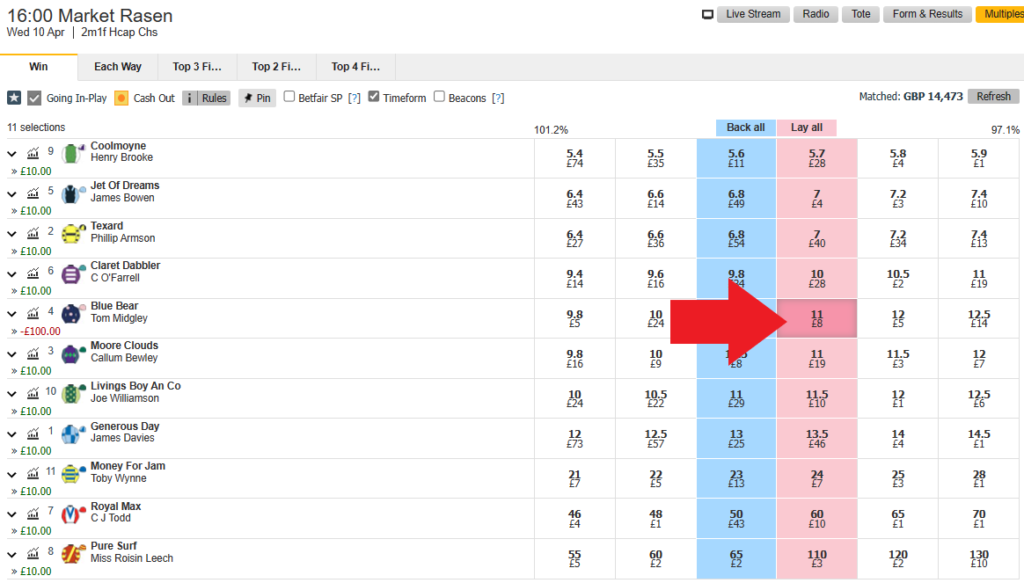Switch to the Win tab
The image size is (1024, 583).
[x=39, y=67]
